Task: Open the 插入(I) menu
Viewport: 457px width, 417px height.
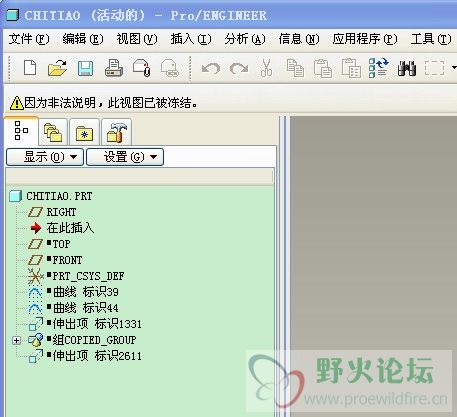Action: point(191,39)
